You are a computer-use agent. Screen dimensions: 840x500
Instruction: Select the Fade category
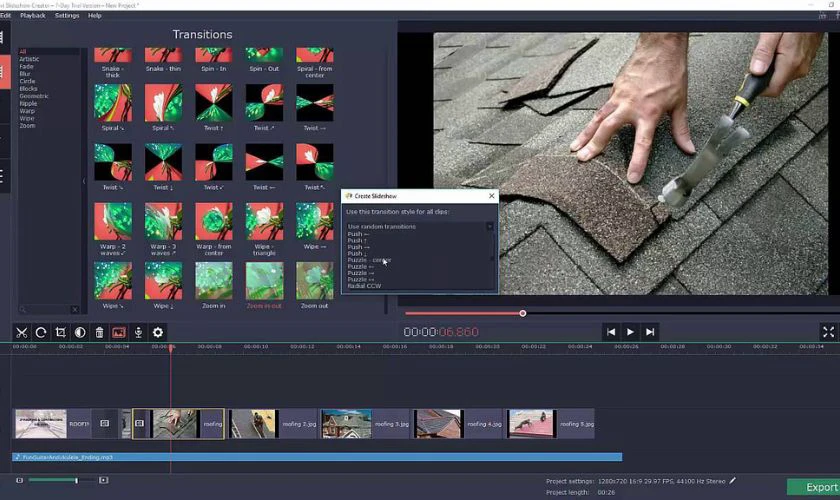(x=26, y=66)
